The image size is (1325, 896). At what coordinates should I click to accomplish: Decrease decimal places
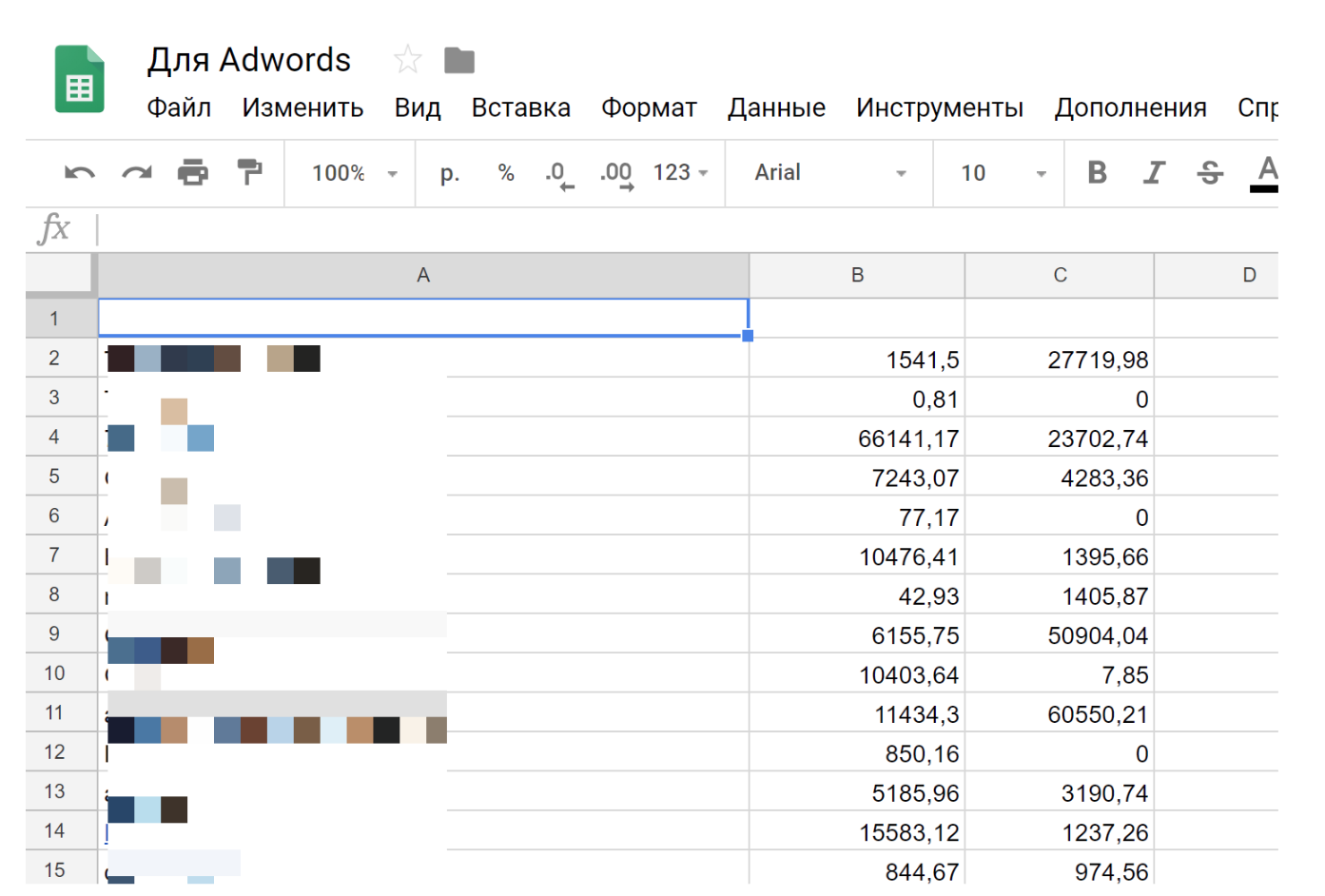pyautogui.click(x=559, y=175)
